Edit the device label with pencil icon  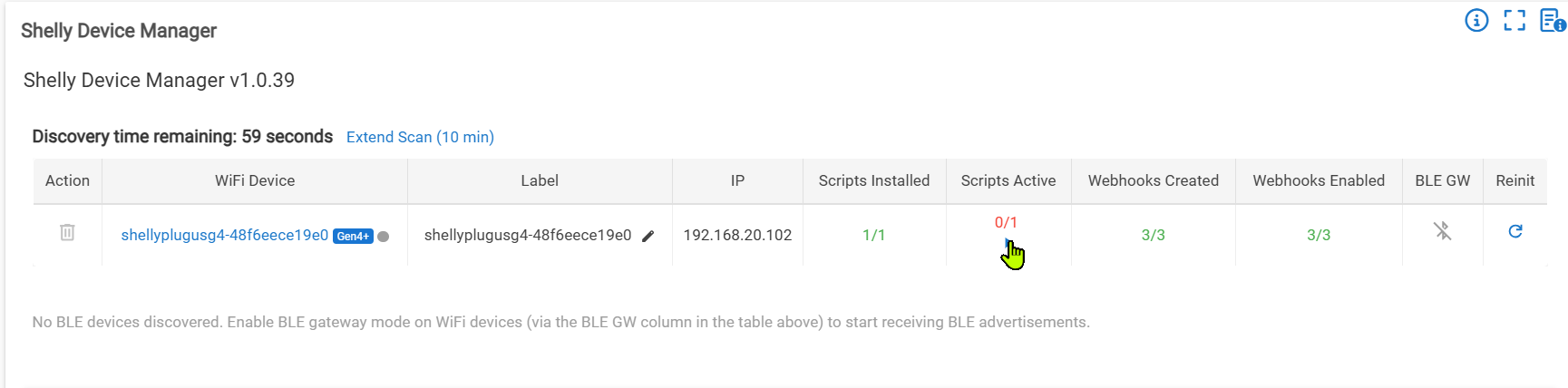(x=648, y=236)
